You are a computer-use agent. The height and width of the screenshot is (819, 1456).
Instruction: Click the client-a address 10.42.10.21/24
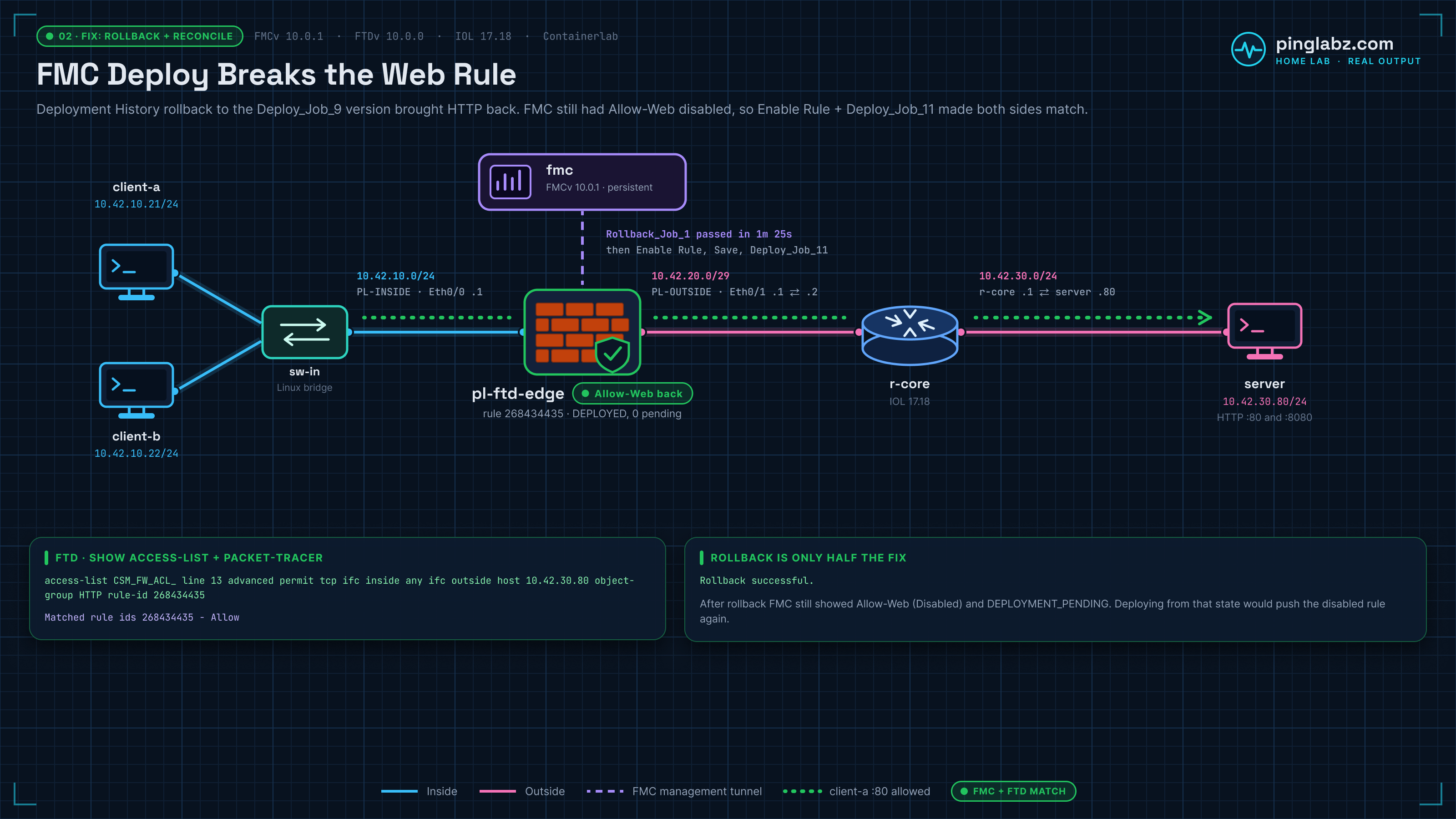[x=136, y=204]
